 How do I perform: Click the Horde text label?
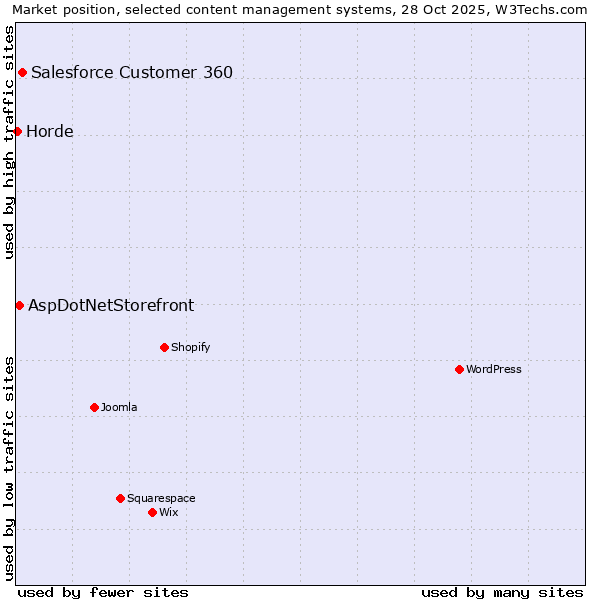point(50,131)
